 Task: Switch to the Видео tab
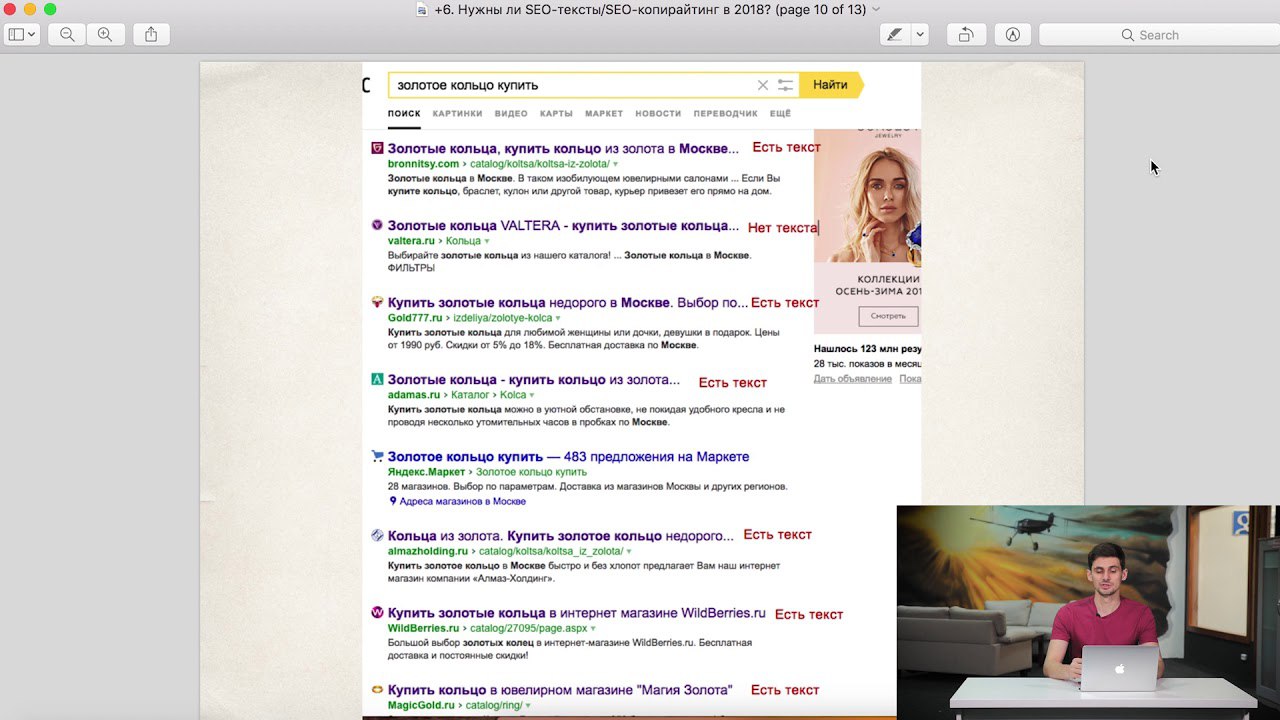click(511, 114)
